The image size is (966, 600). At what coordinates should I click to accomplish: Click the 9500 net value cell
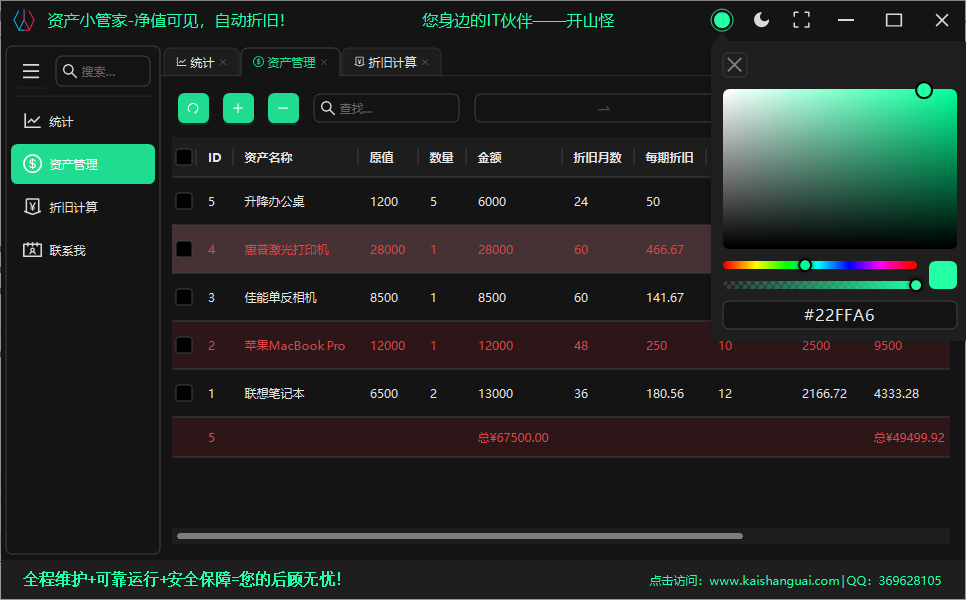coord(888,346)
